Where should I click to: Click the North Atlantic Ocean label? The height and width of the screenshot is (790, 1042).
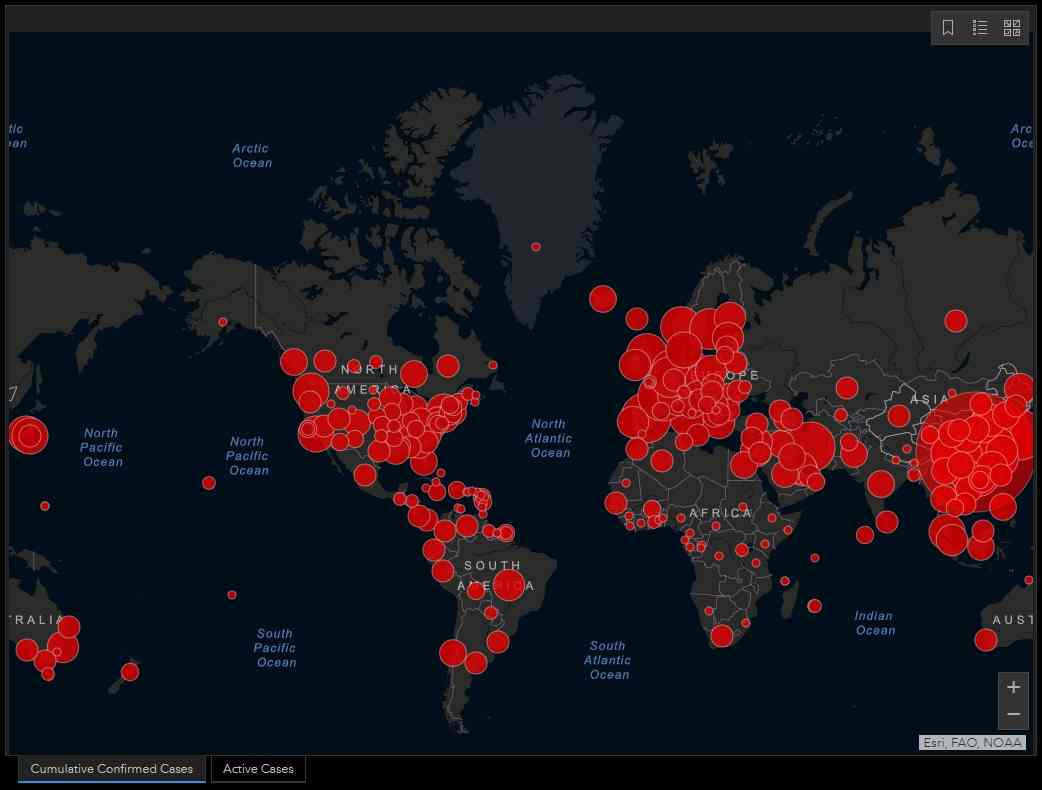(x=549, y=438)
